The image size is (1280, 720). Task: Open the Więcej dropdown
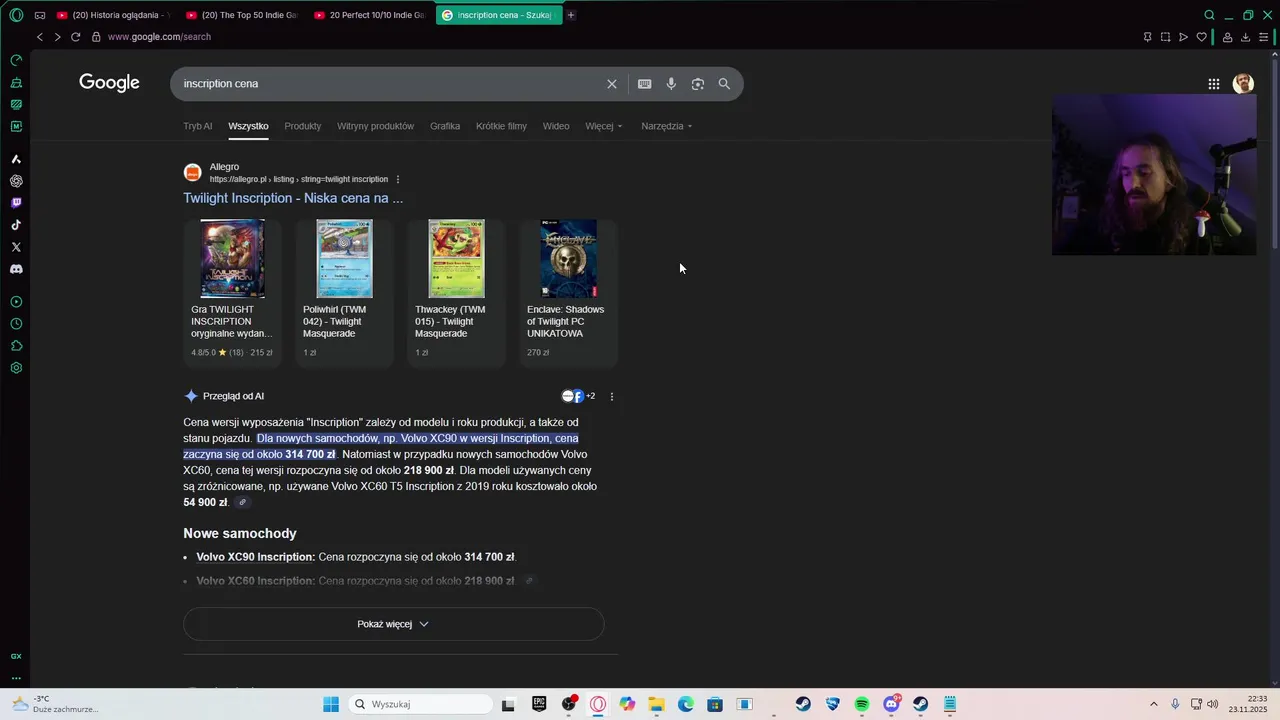click(604, 126)
